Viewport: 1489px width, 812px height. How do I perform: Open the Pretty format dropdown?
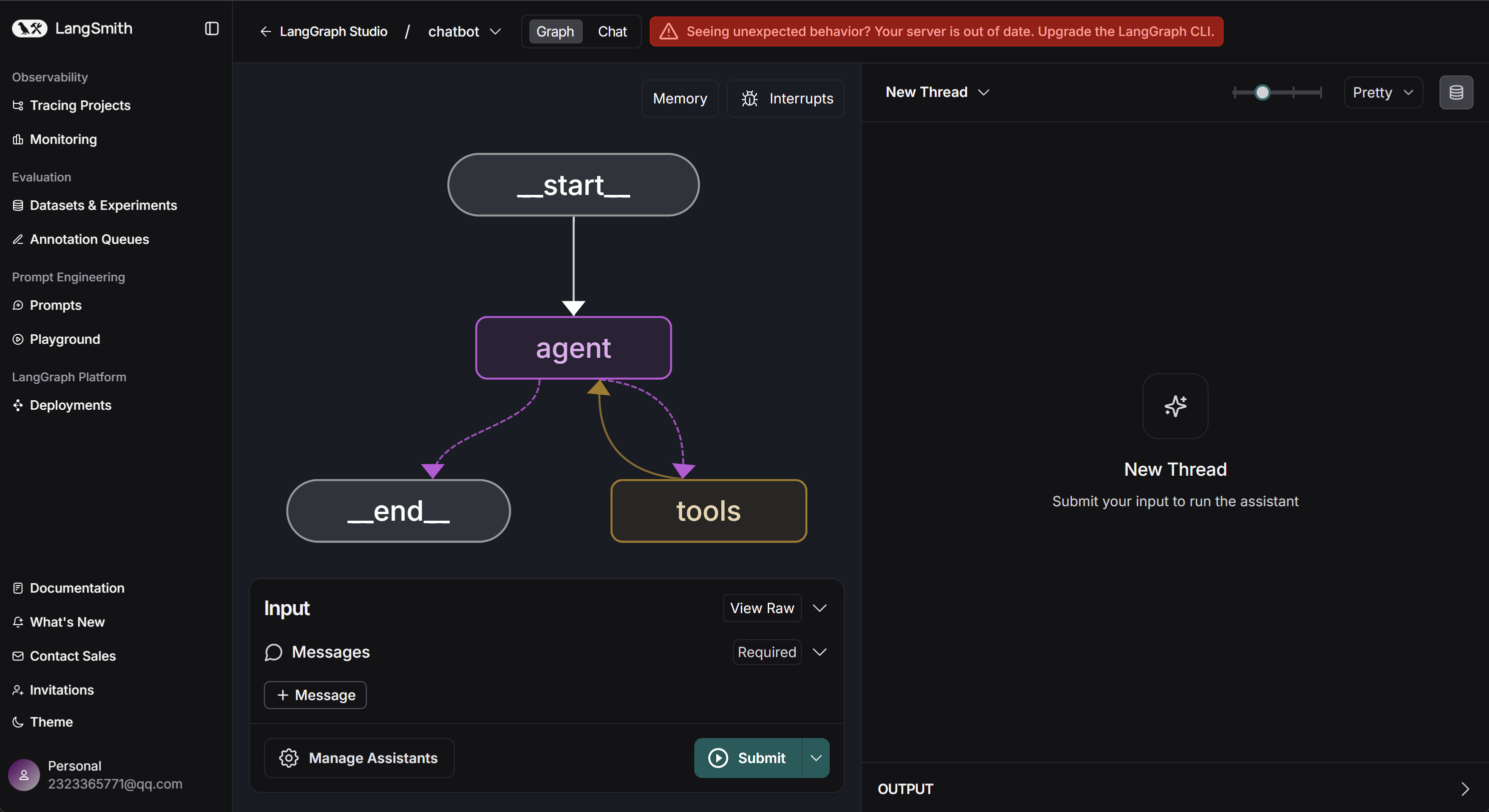coord(1383,92)
